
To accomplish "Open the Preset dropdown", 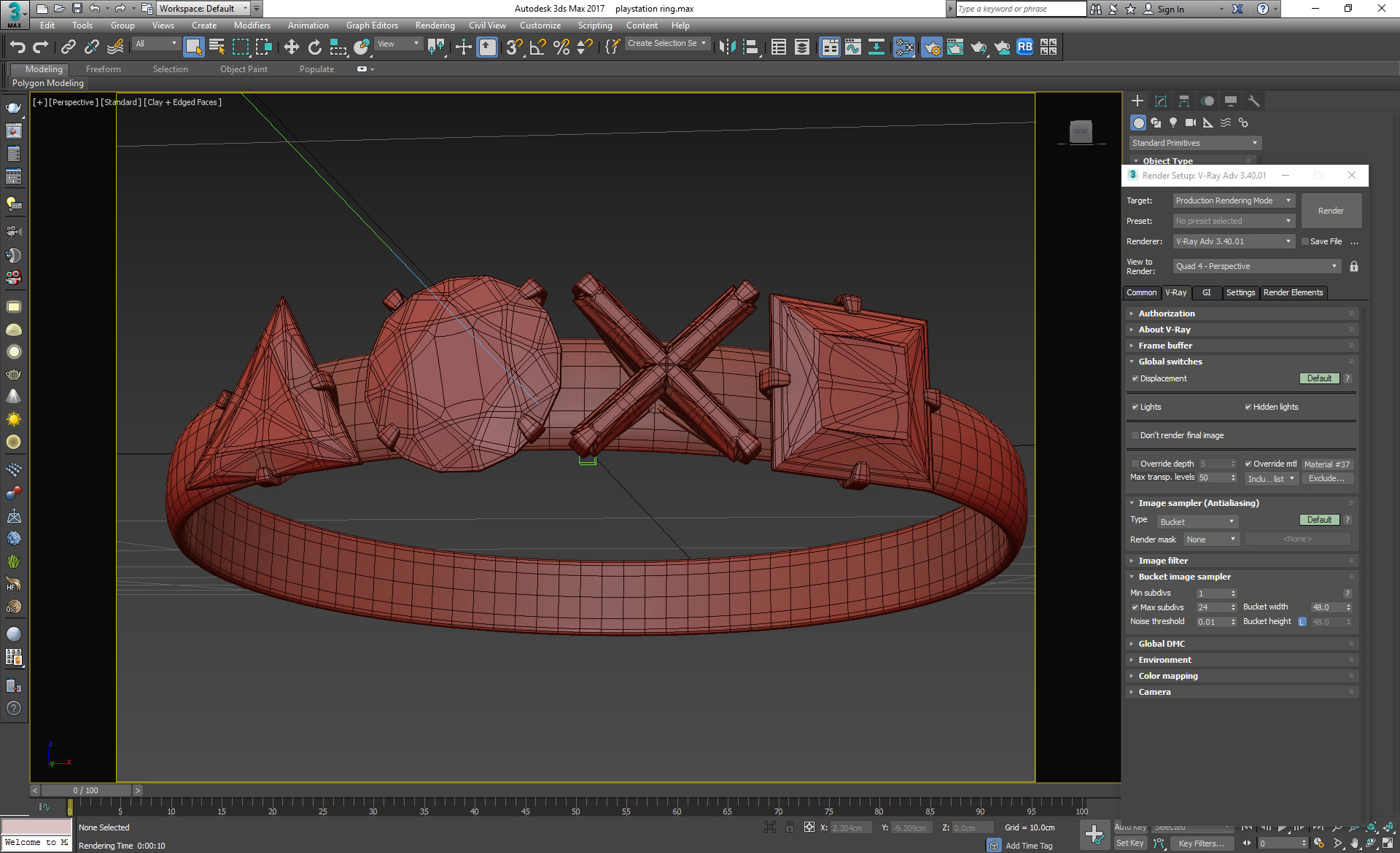I will pyautogui.click(x=1234, y=221).
